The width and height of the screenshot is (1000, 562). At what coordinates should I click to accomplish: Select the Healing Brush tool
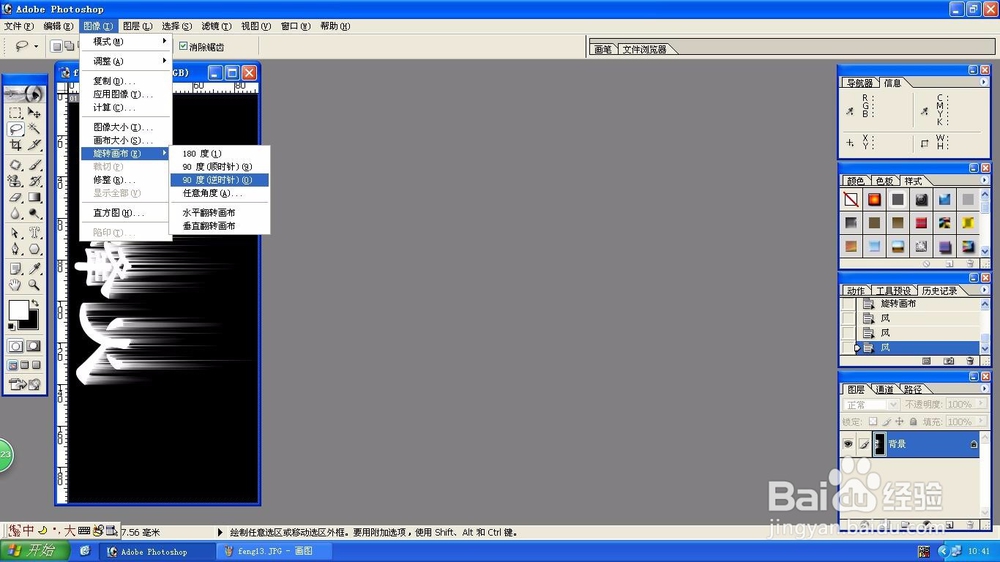click(15, 165)
